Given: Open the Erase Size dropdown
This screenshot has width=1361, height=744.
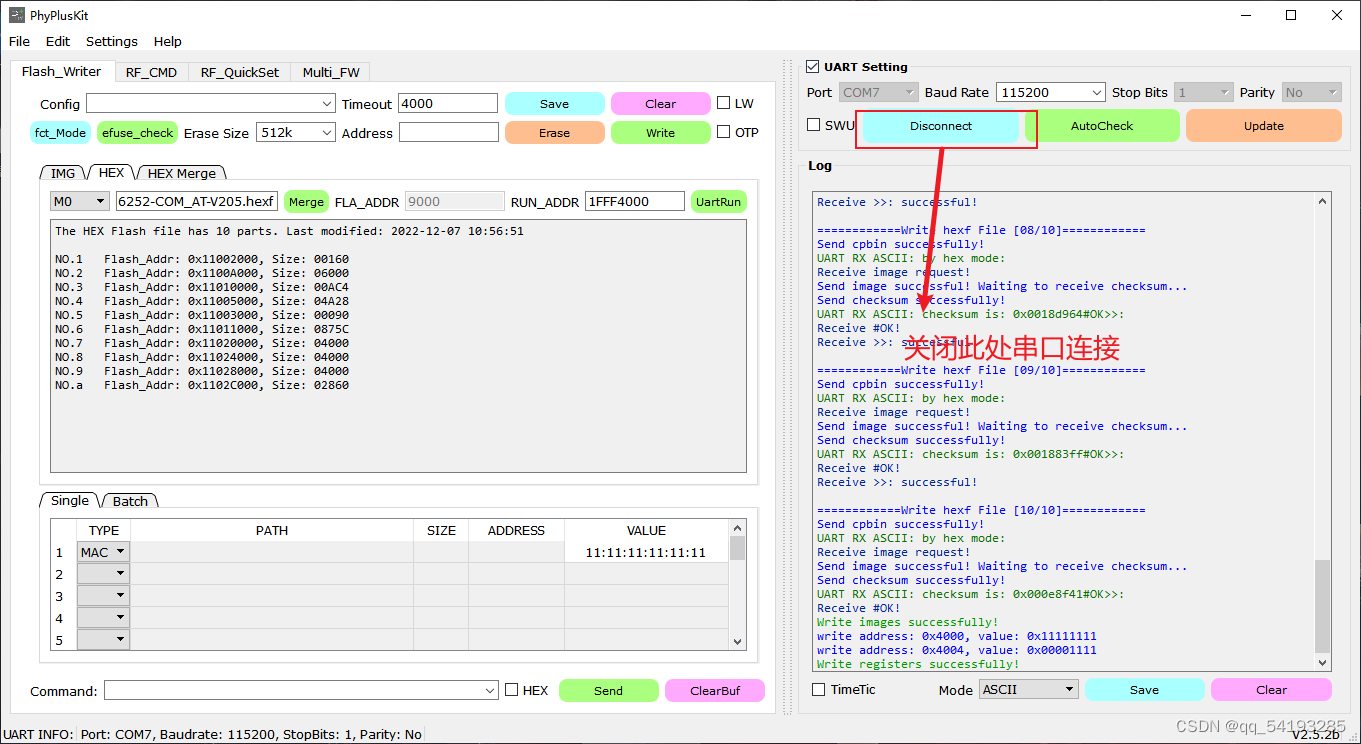Looking at the screenshot, I should (x=296, y=133).
